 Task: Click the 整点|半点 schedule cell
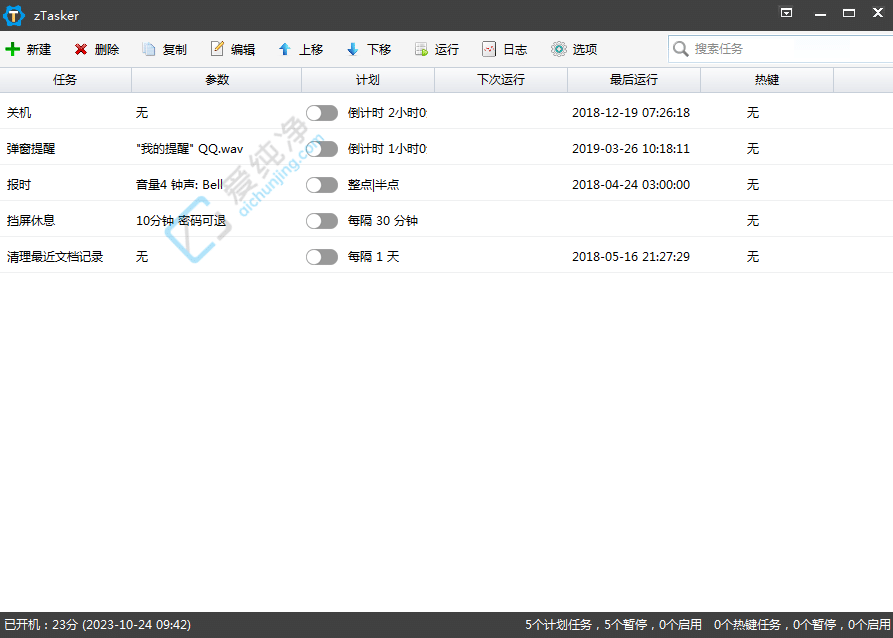(374, 185)
